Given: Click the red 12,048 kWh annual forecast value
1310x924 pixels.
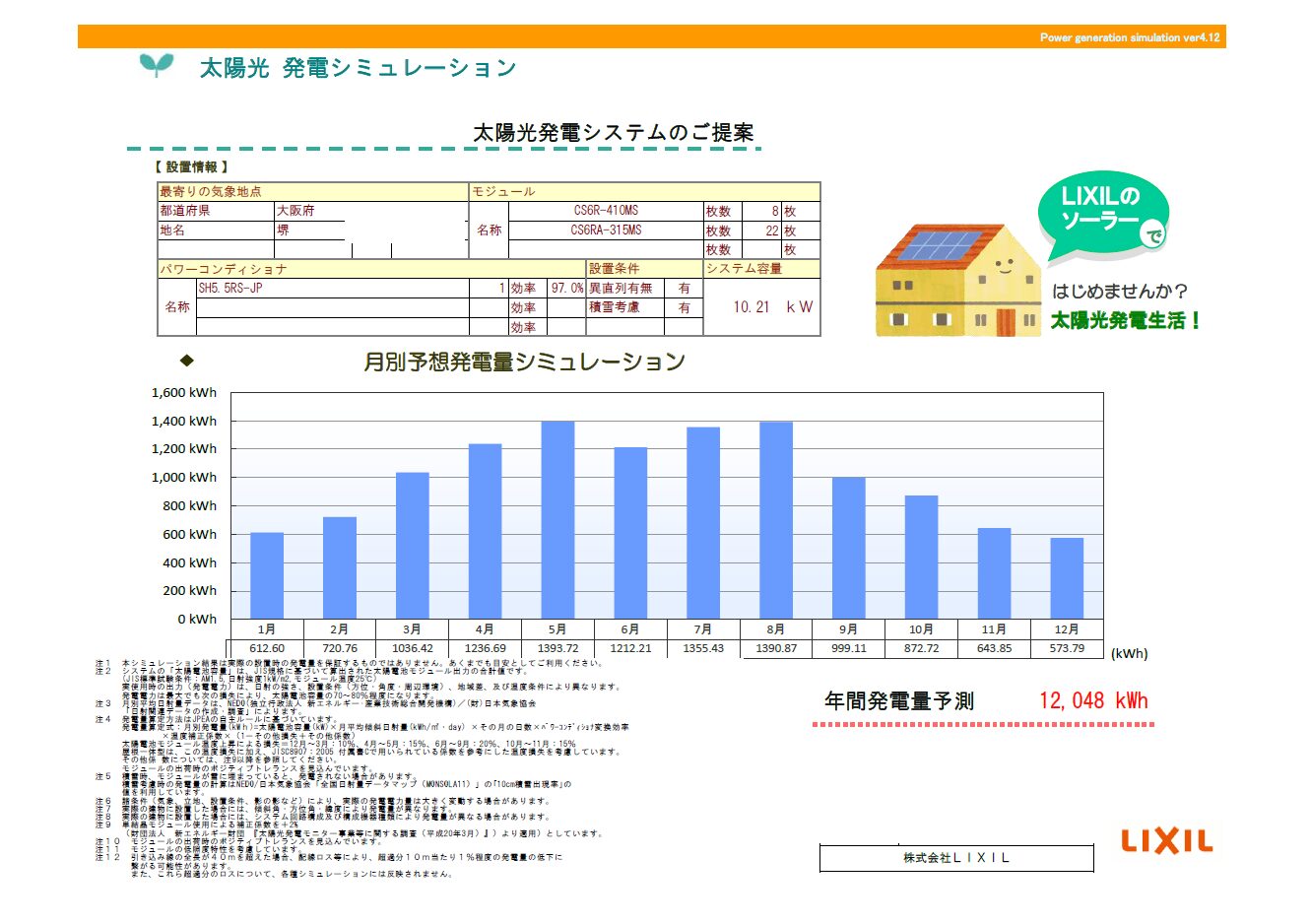Looking at the screenshot, I should (1093, 699).
